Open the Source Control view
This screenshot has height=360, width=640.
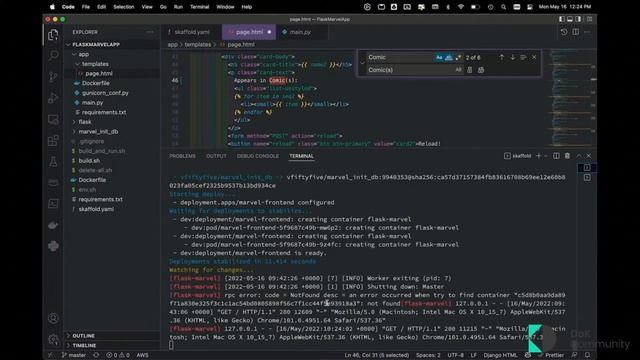point(53,77)
